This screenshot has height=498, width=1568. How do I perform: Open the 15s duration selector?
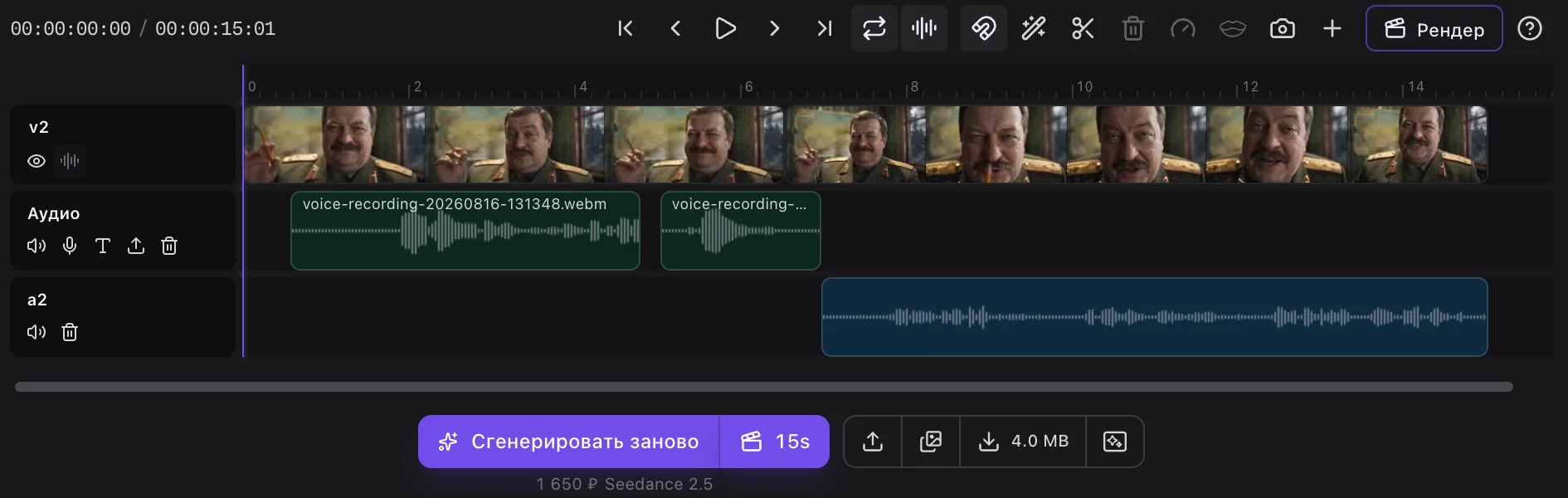[x=775, y=442]
